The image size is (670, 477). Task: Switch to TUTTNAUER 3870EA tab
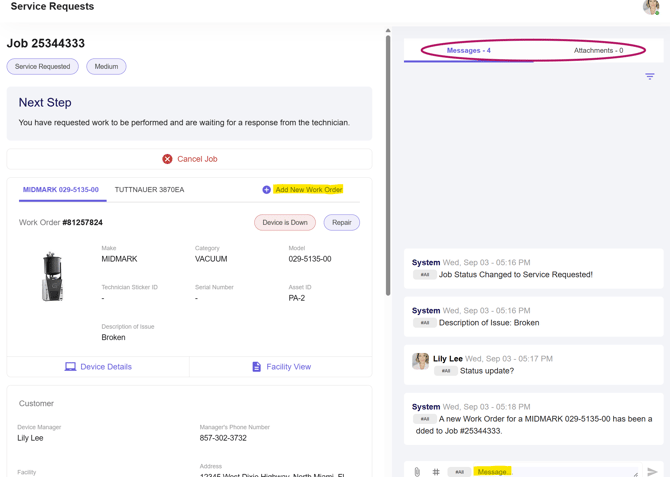click(x=149, y=189)
